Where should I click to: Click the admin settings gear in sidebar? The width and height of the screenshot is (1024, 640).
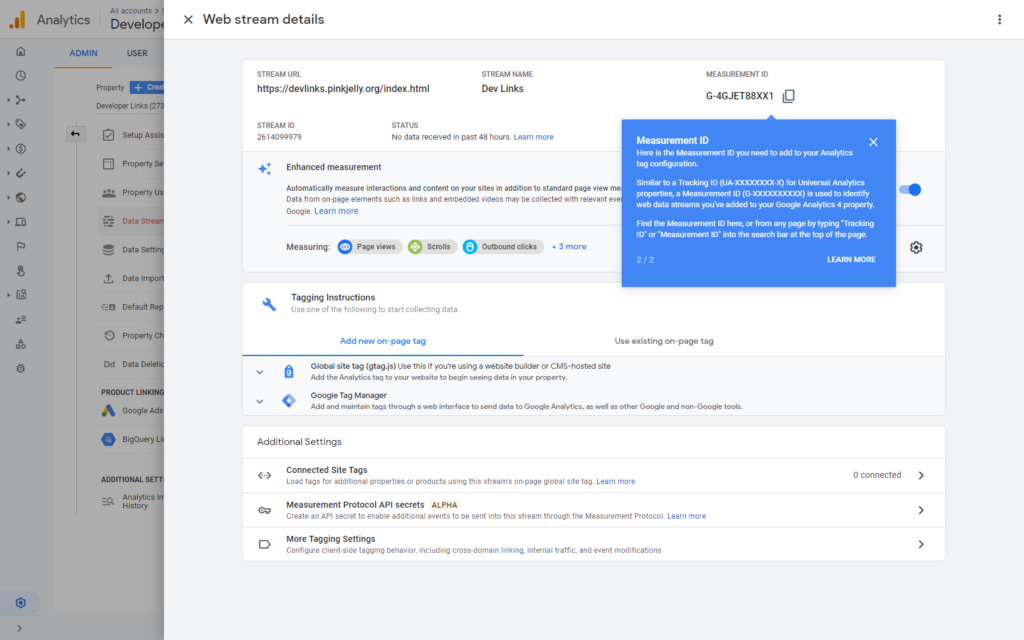[x=20, y=603]
